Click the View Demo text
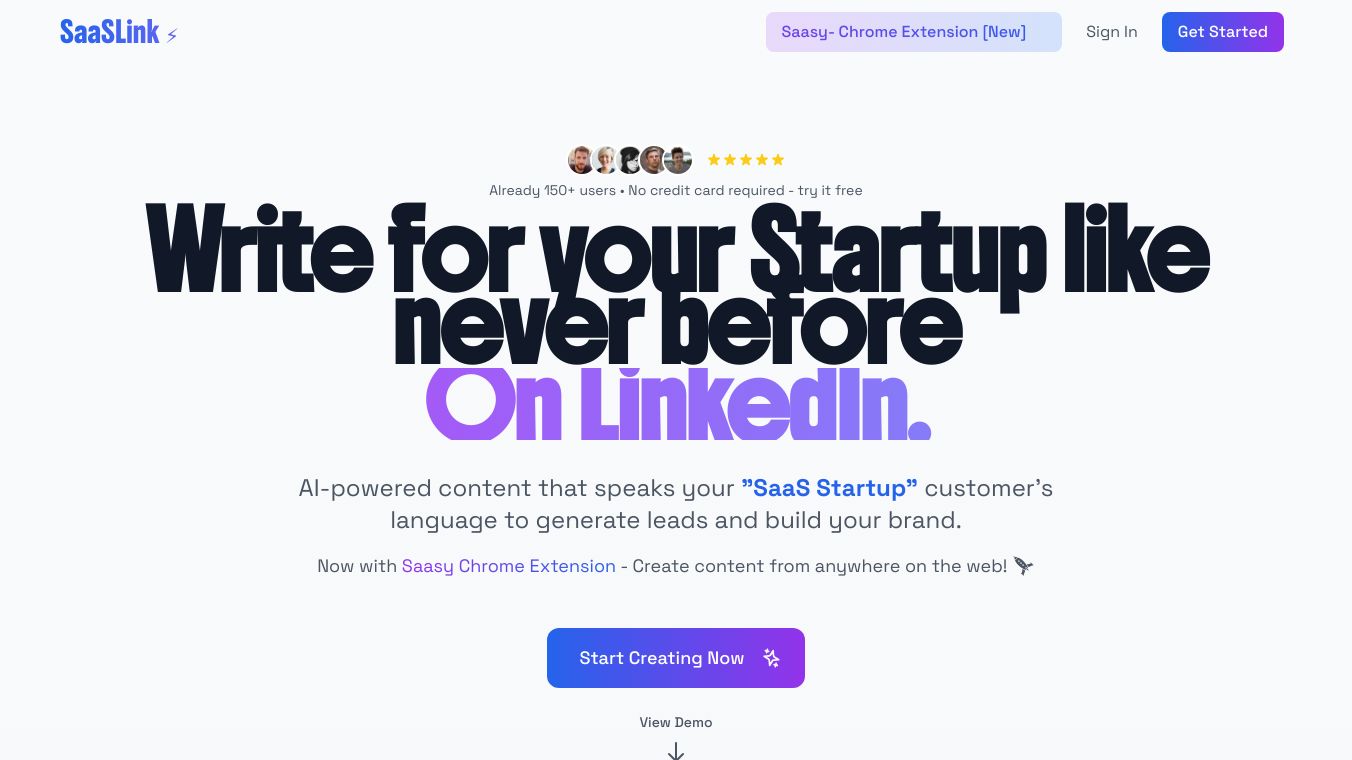Image resolution: width=1352 pixels, height=760 pixels. coord(676,722)
